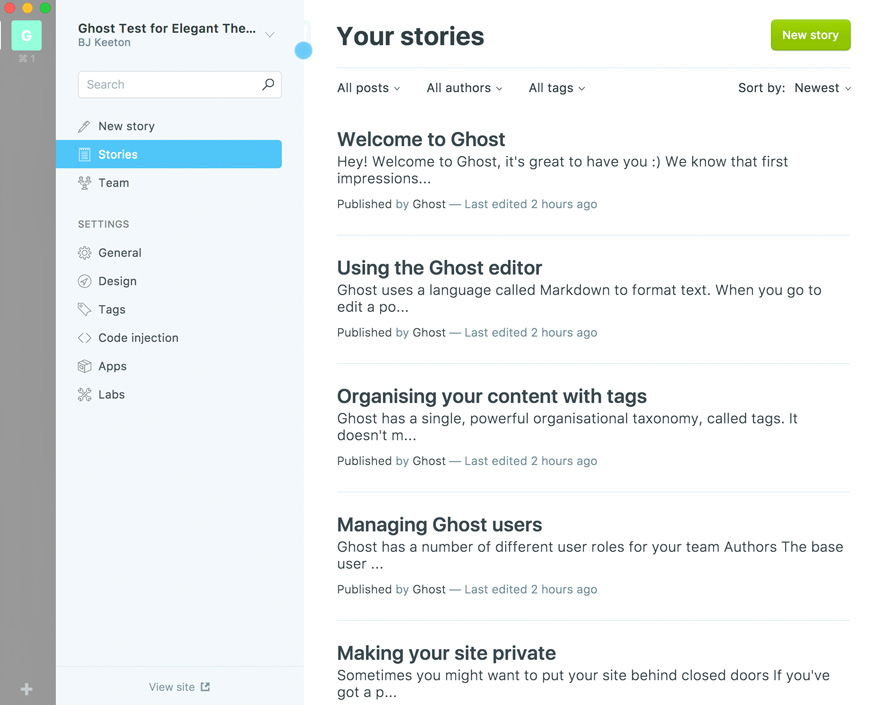The image size is (880, 705).
Task: Click the magnifier icon in the search box
Action: (x=268, y=85)
